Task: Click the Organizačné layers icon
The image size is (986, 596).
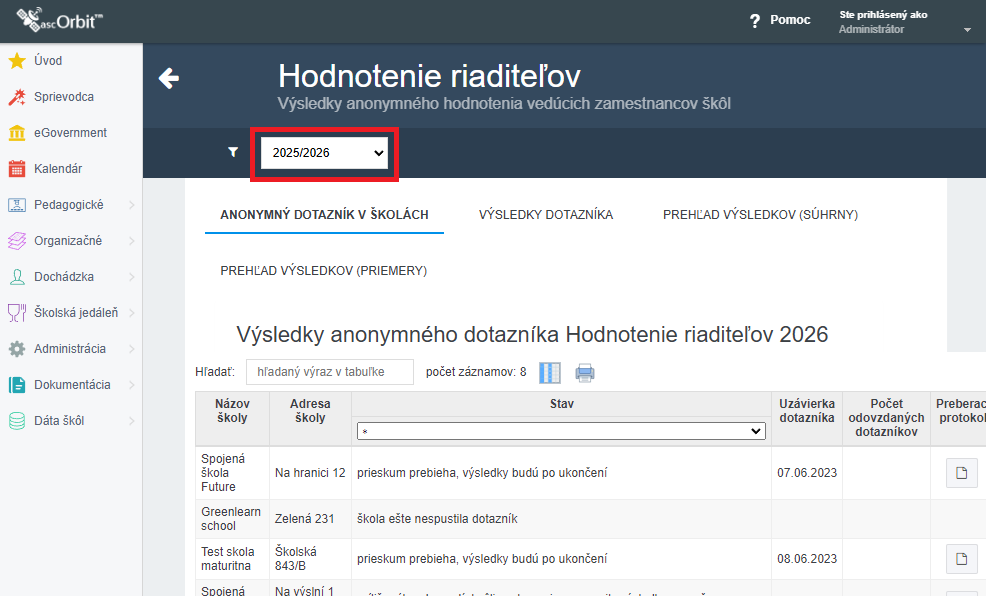Action: pos(17,241)
